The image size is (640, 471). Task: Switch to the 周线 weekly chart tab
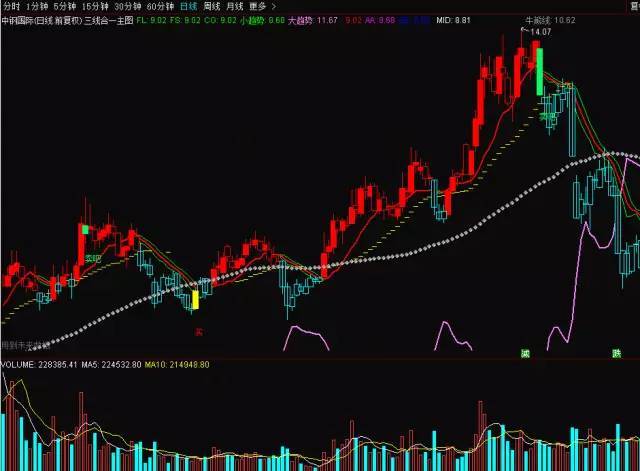[x=211, y=7]
